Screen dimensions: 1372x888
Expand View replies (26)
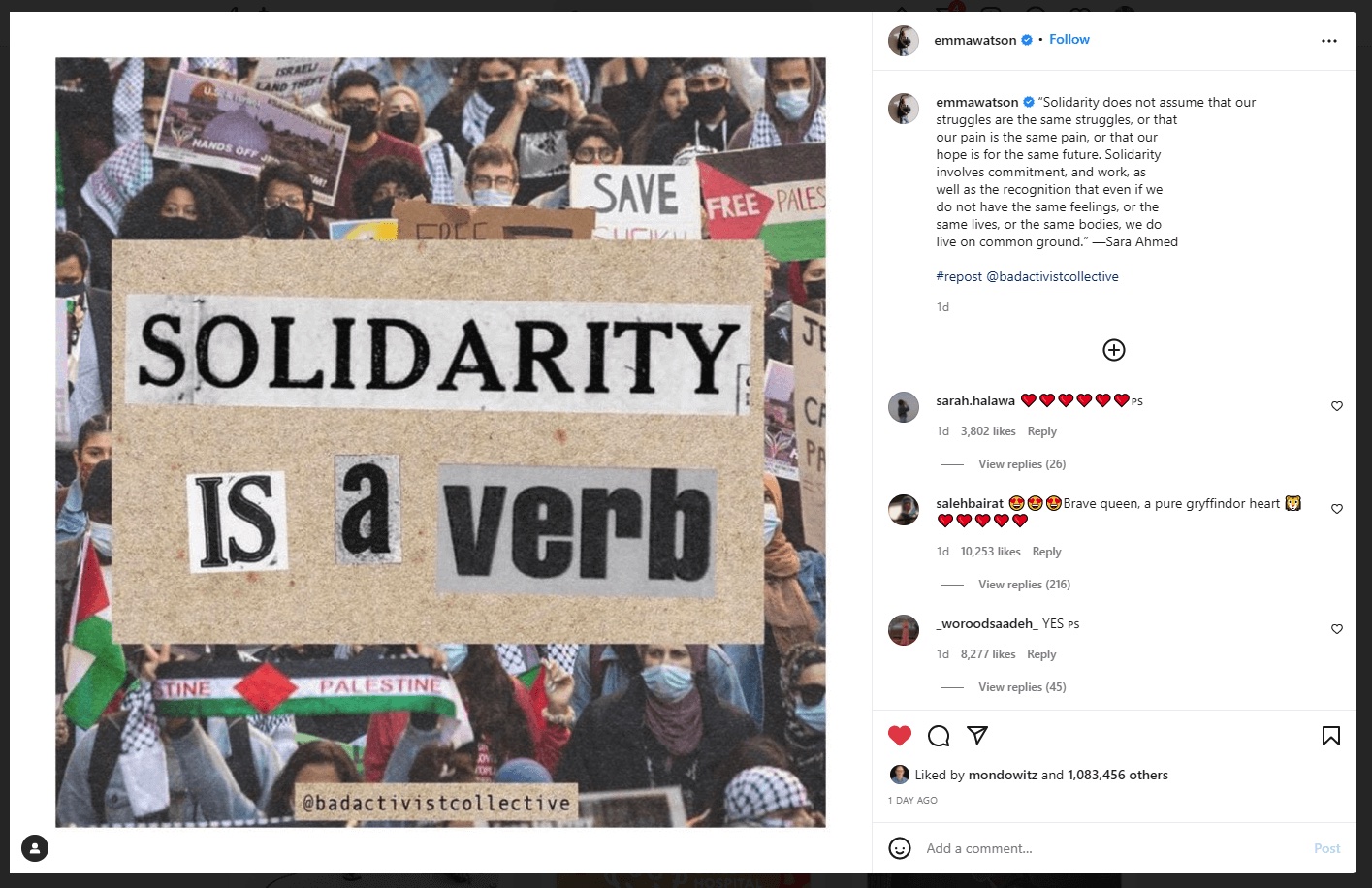(1022, 464)
